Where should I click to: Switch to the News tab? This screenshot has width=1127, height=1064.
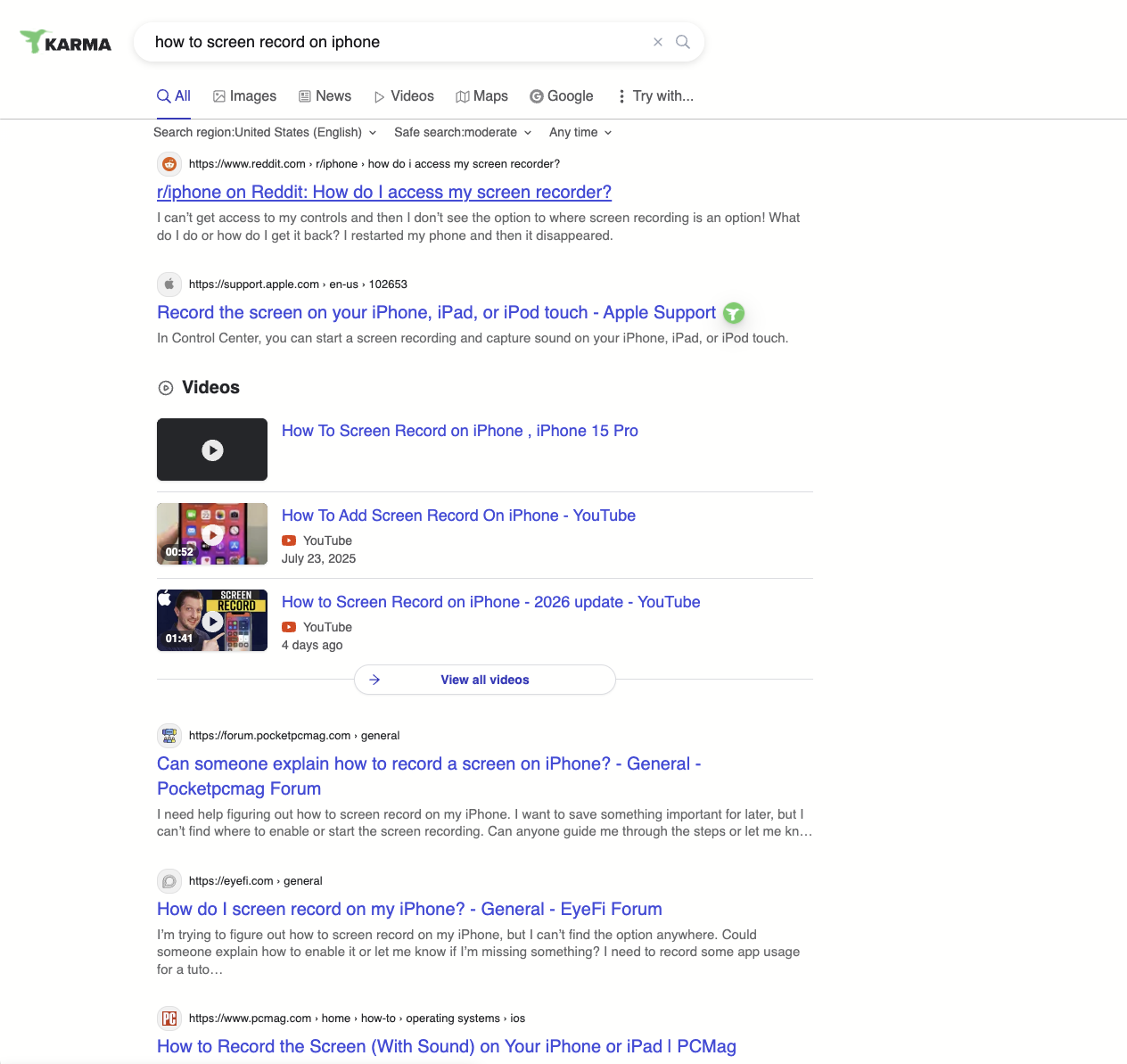pos(325,96)
